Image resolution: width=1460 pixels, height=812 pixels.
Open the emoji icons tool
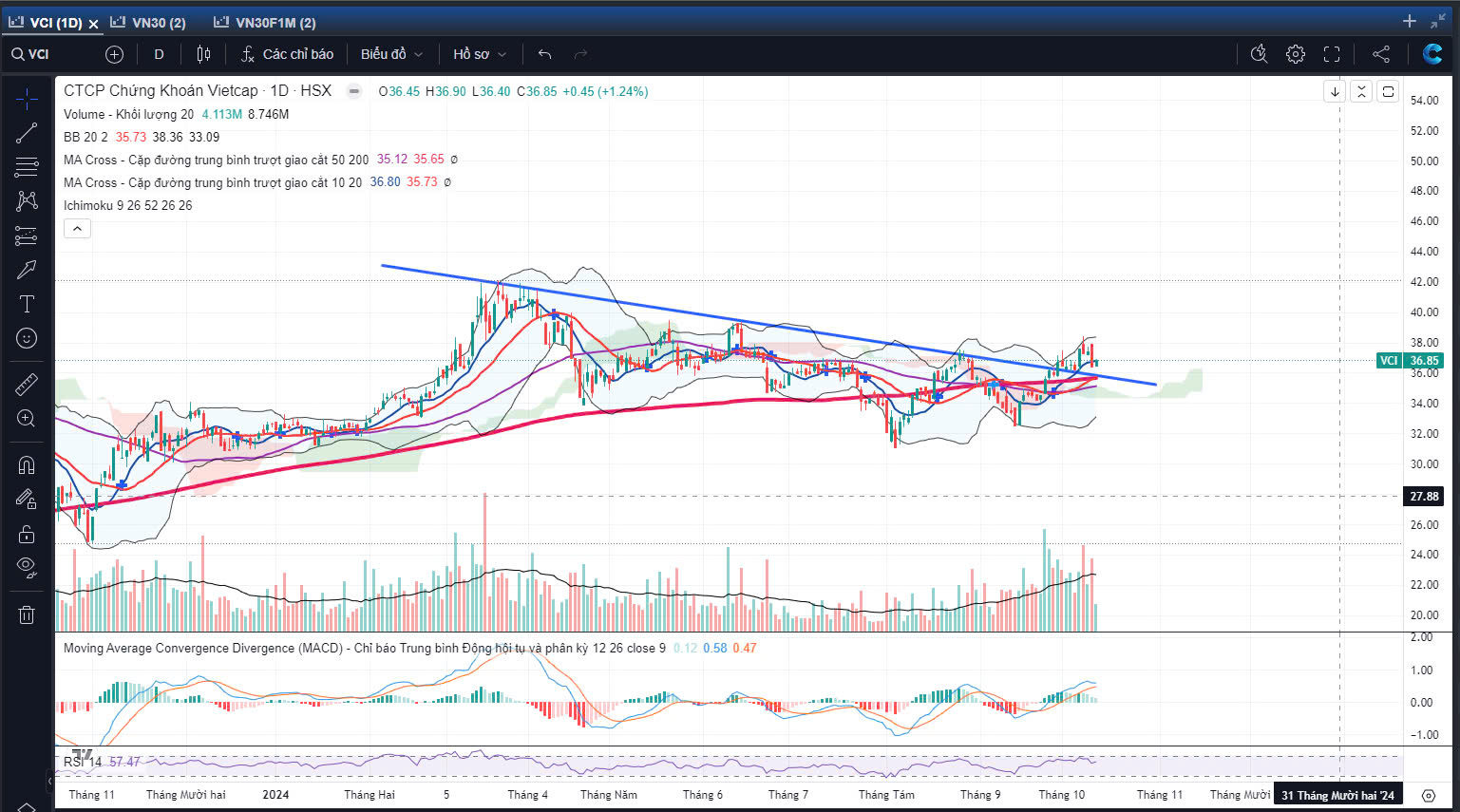pos(27,338)
